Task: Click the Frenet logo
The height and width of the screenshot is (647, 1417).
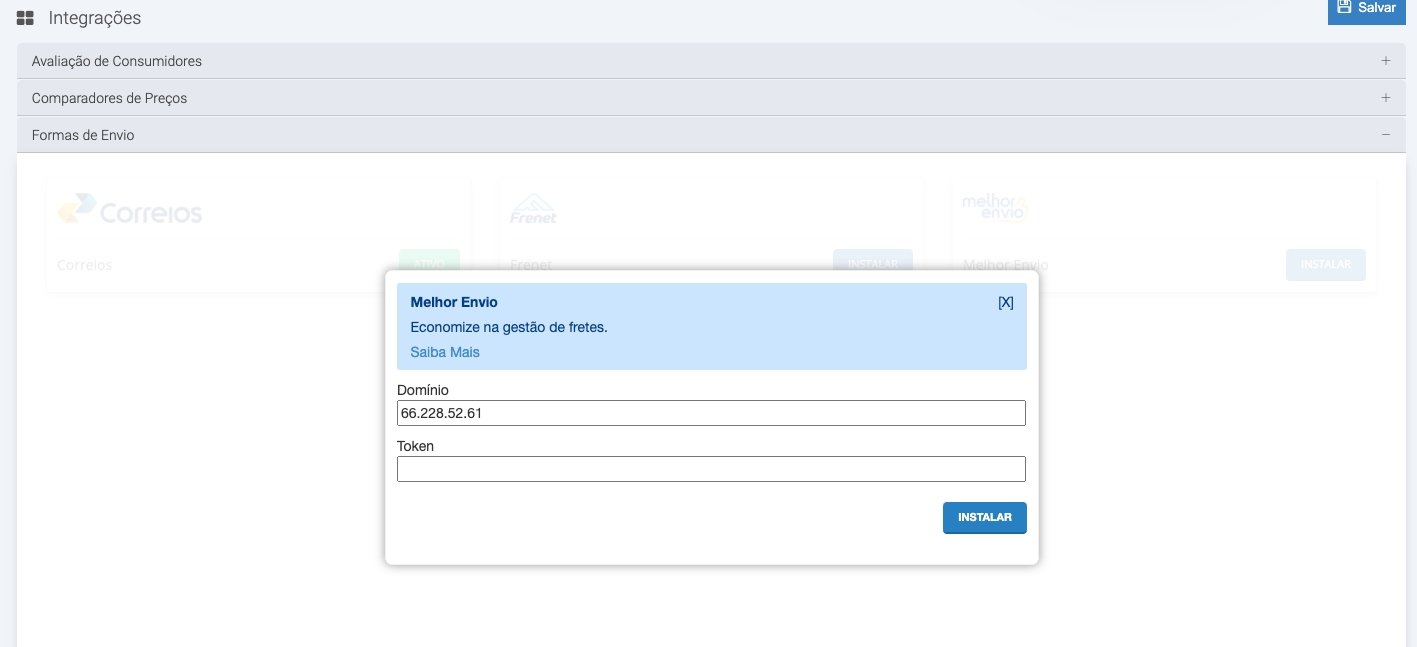Action: (533, 209)
